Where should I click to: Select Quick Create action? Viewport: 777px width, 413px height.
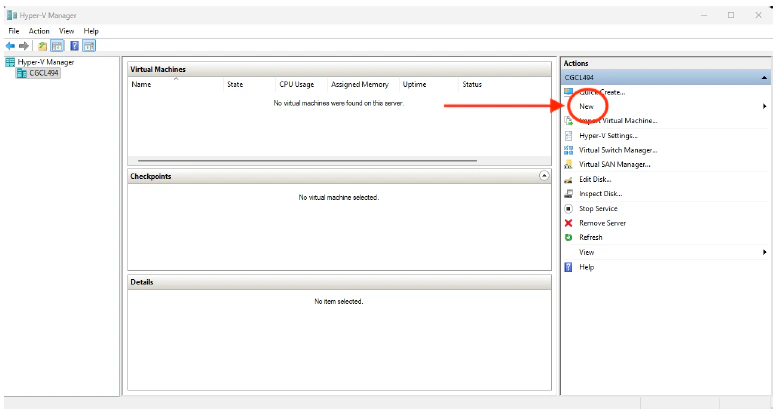coord(602,92)
